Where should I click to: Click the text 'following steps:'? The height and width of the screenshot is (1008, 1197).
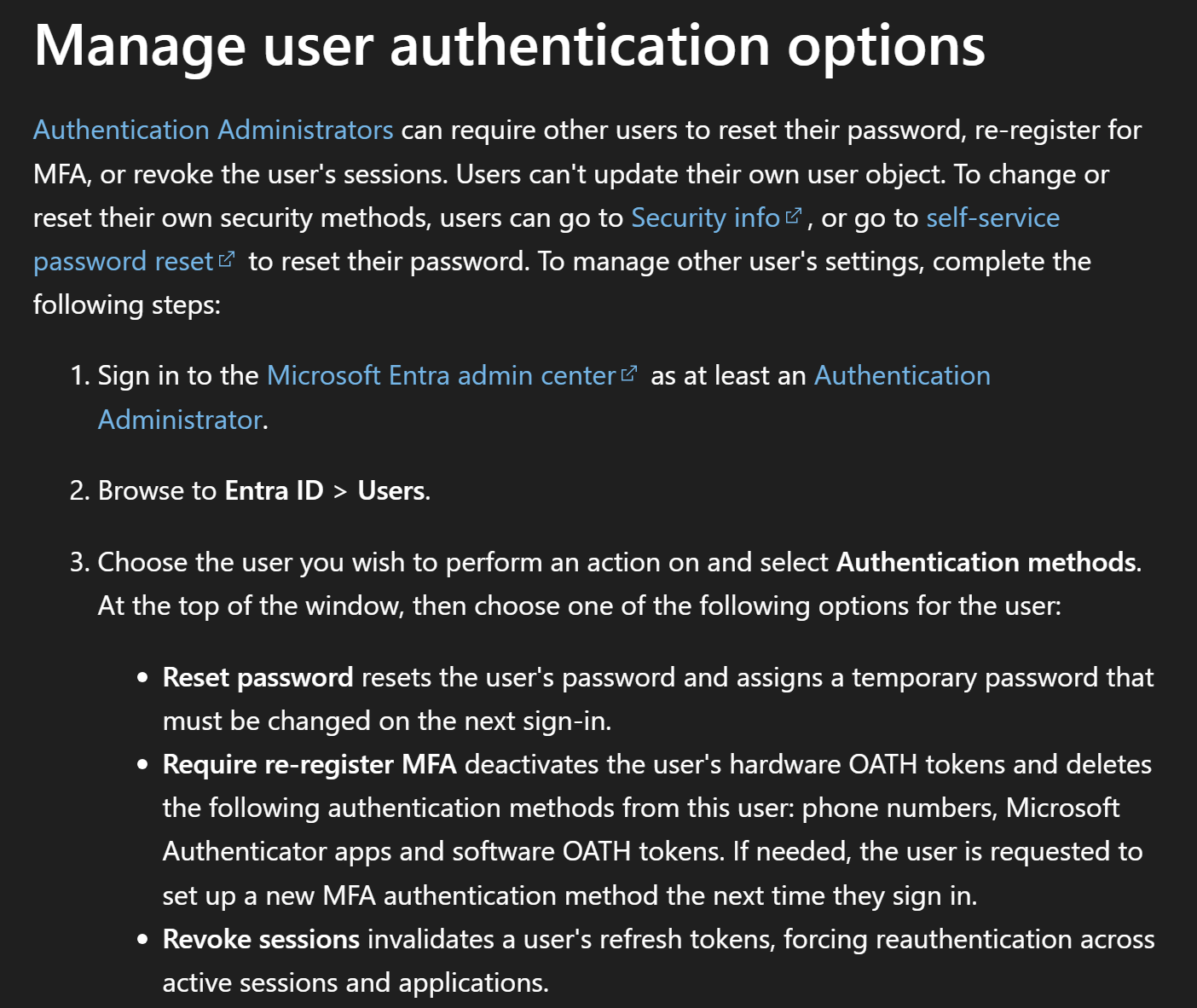[127, 305]
